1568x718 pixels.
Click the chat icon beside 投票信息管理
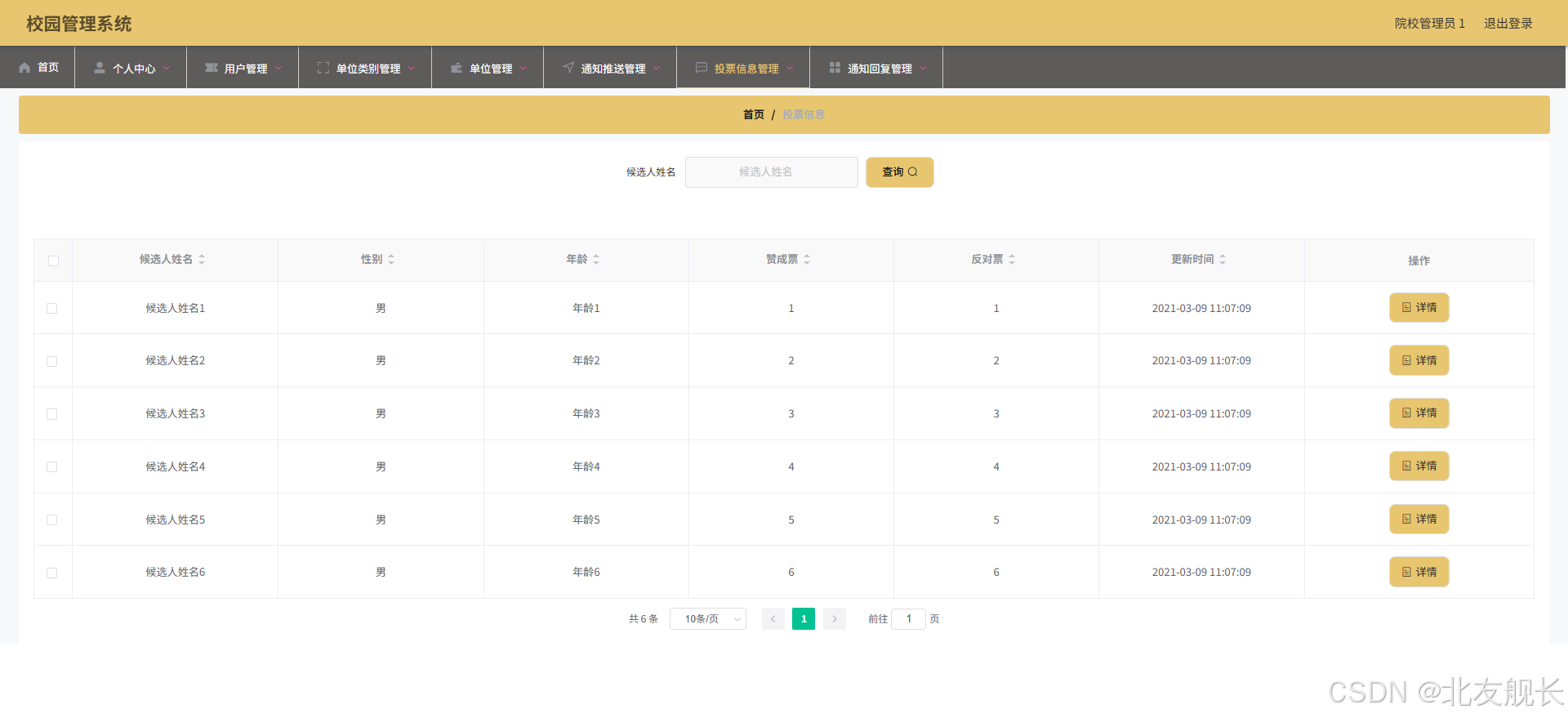pos(702,68)
